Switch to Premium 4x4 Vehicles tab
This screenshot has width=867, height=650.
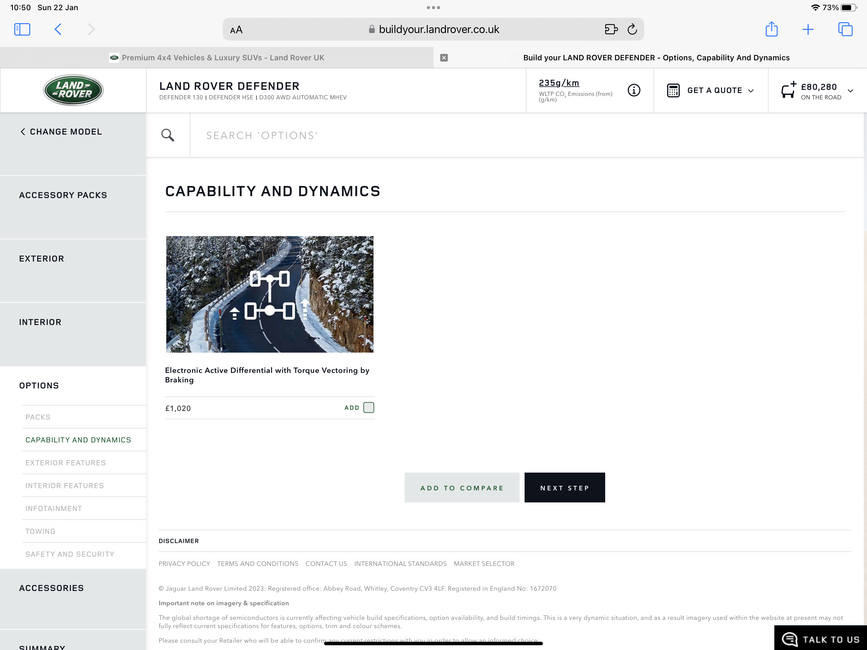(217, 57)
